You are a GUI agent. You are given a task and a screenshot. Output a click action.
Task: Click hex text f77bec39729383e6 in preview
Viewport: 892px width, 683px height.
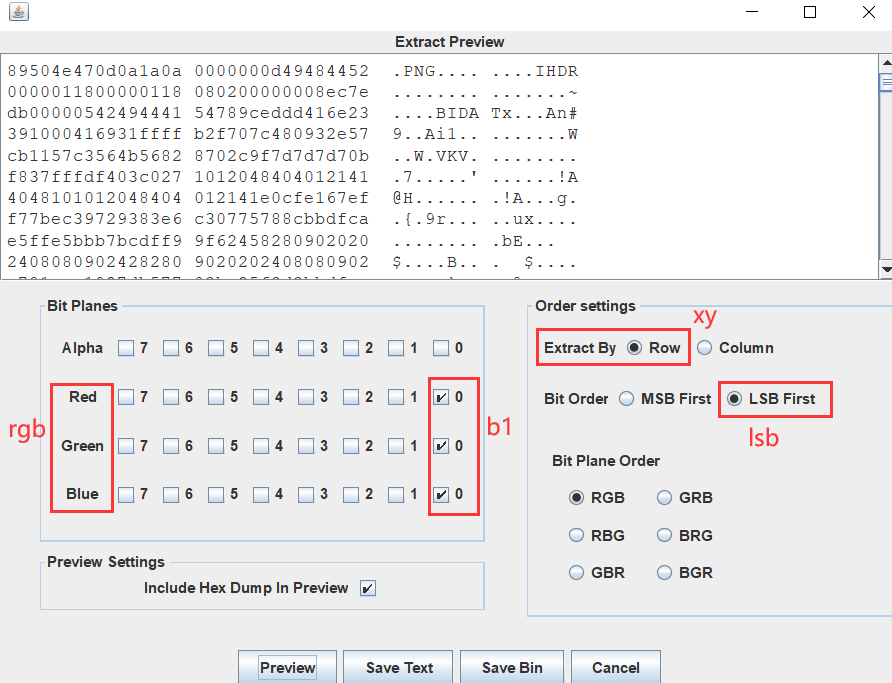pyautogui.click(x=94, y=220)
